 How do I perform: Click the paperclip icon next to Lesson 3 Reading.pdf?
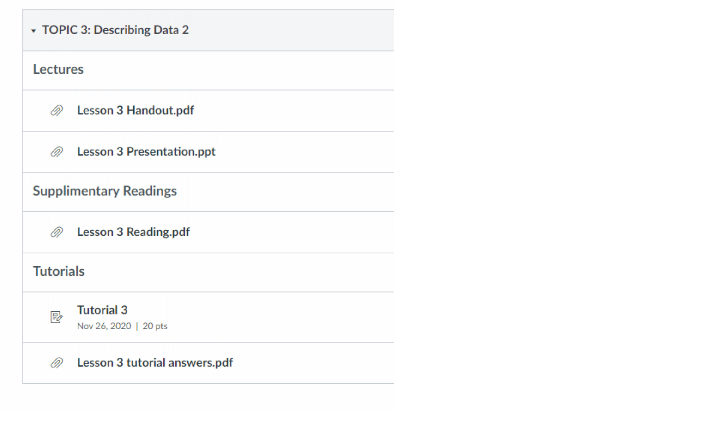click(57, 232)
